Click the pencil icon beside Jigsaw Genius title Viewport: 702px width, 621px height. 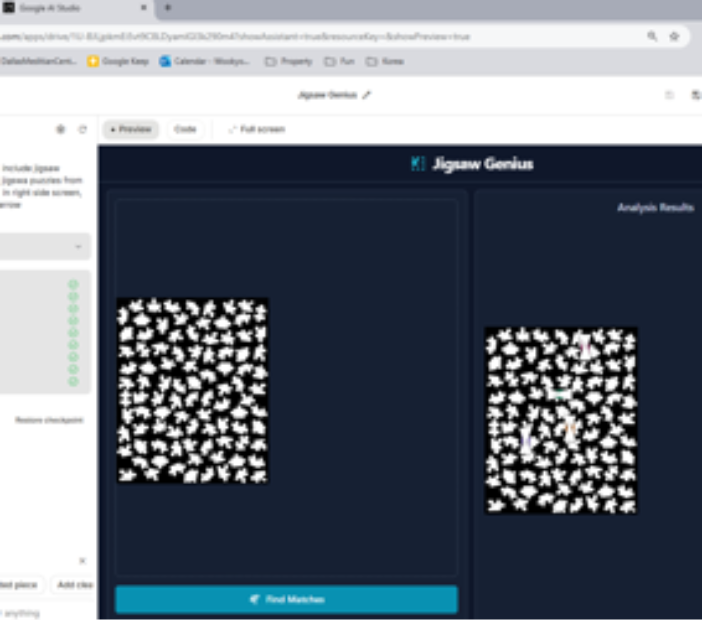coord(367,95)
